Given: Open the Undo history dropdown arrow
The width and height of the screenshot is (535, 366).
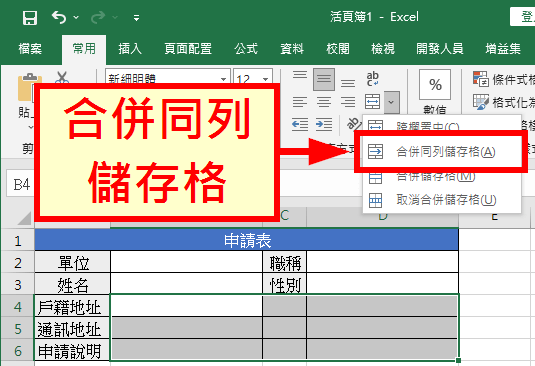Looking at the screenshot, I should tap(76, 17).
